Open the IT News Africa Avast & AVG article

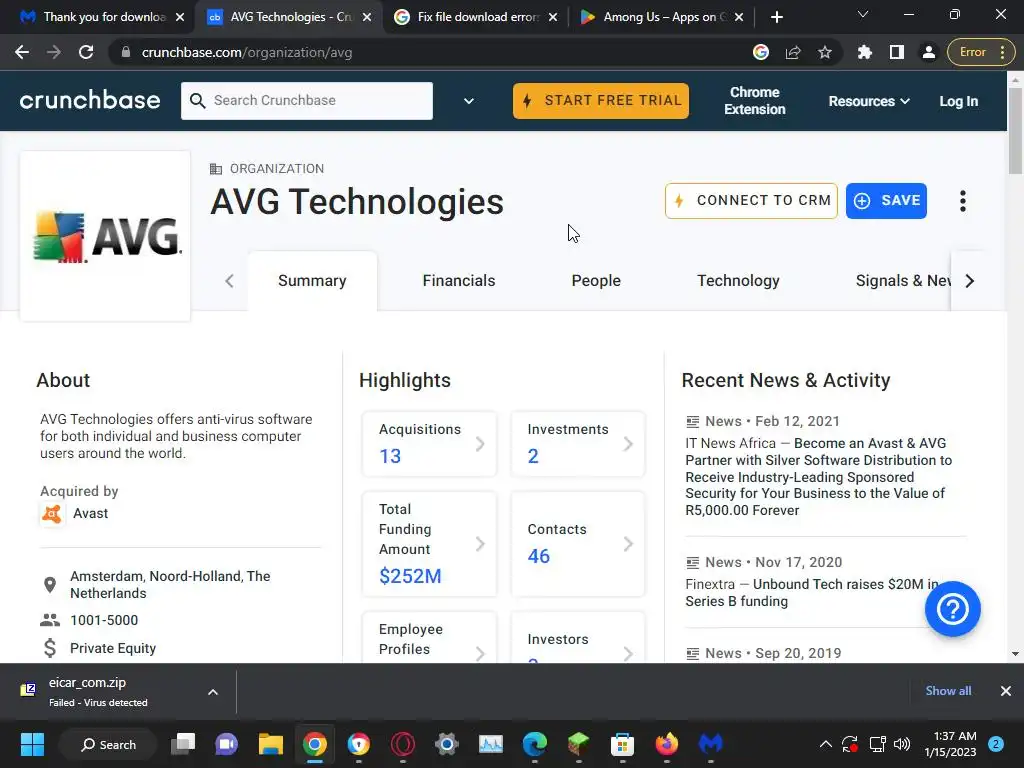[x=818, y=477]
